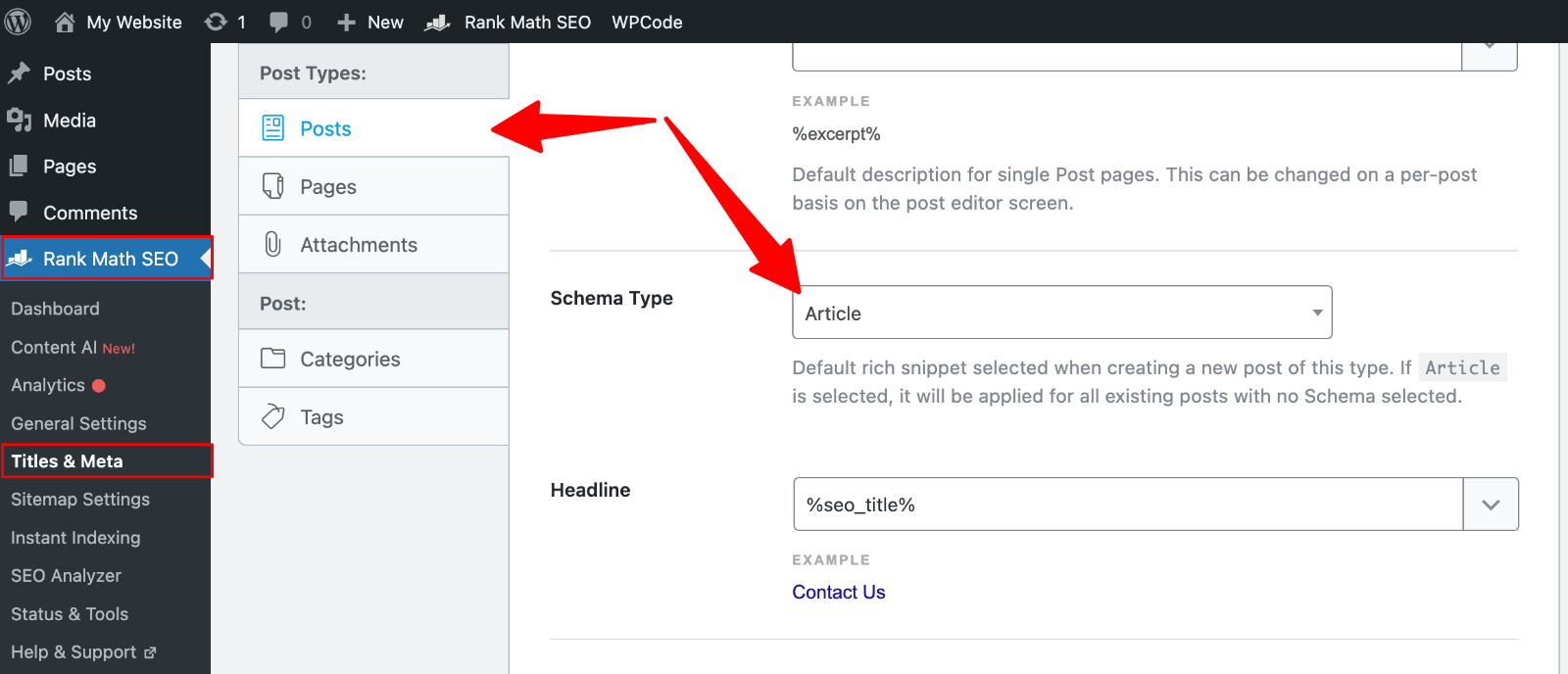Screen dimensions: 1568x674
Task: Click the plus icon next to New
Action: coord(346,23)
